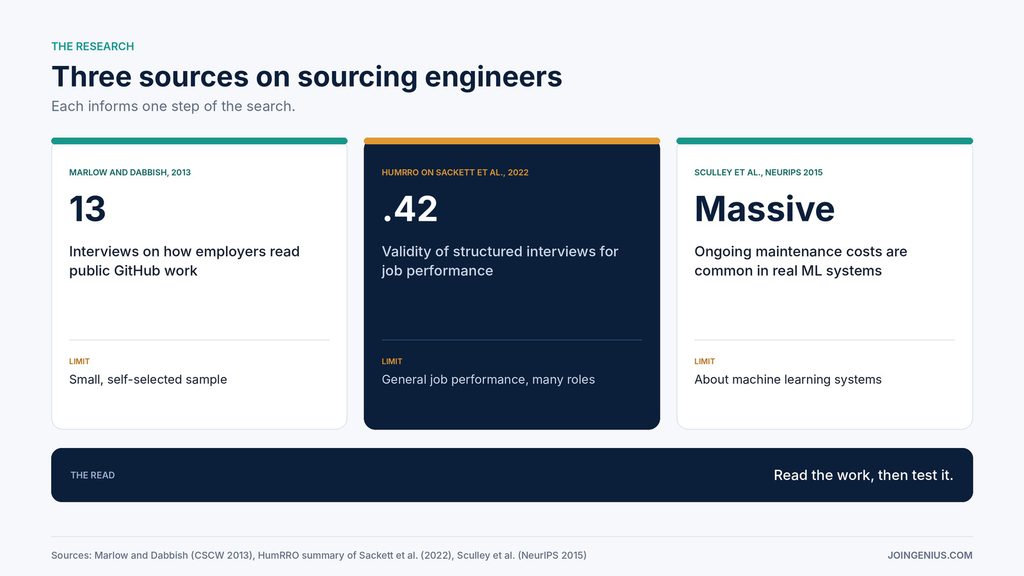Click the large '.42' statistic
Image resolution: width=1024 pixels, height=576 pixels.
(x=410, y=209)
